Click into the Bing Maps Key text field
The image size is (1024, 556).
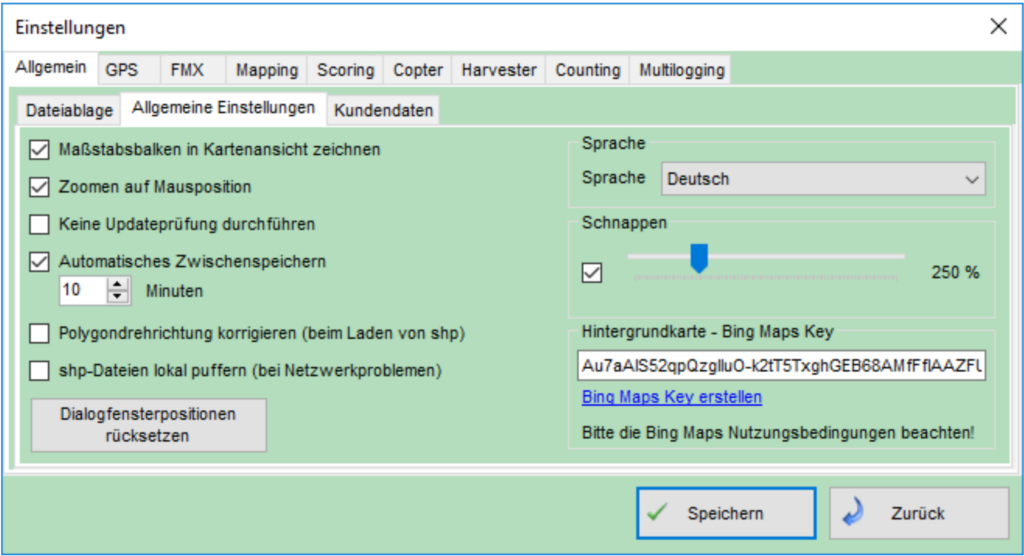pos(781,366)
